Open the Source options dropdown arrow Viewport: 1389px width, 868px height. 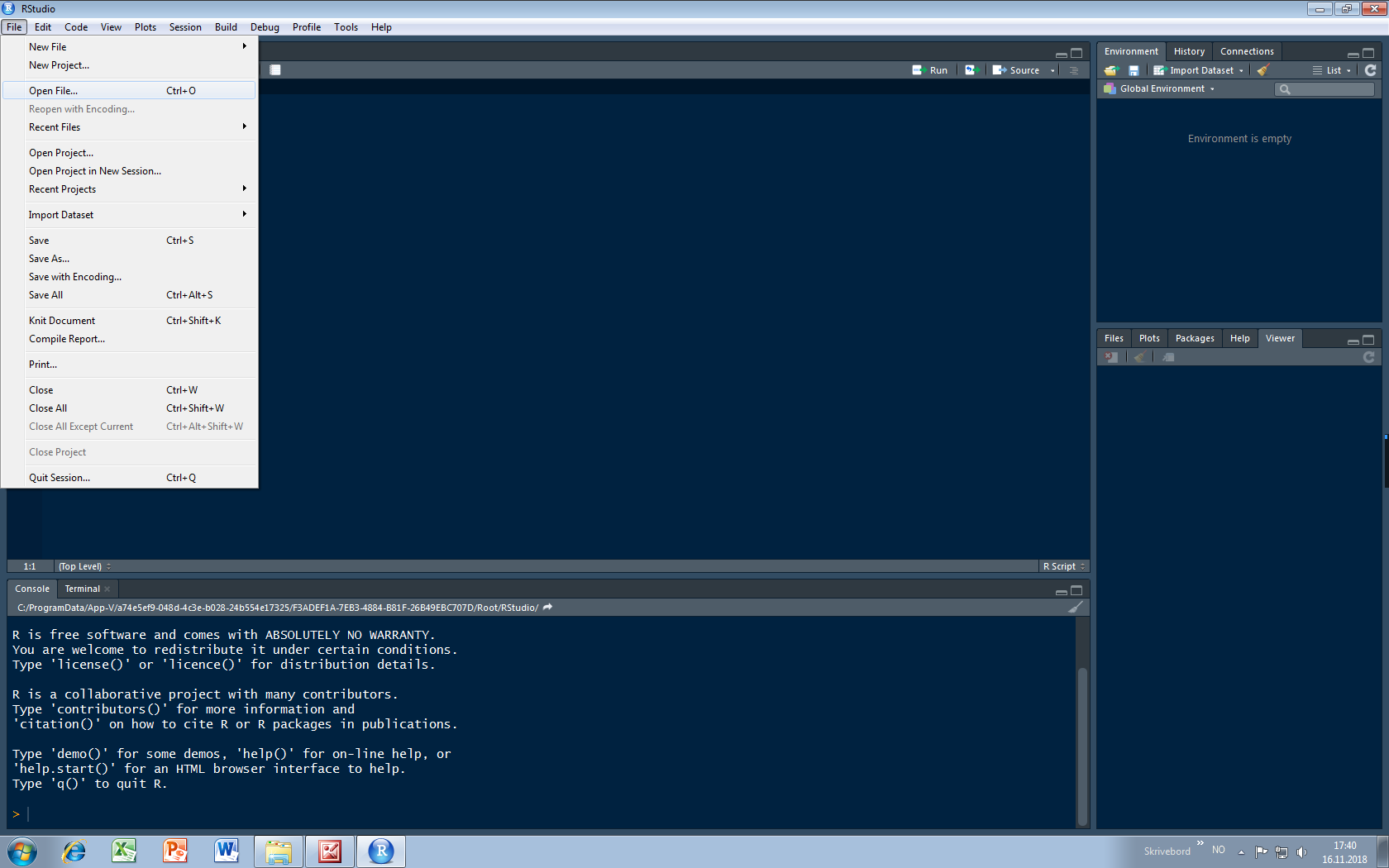[x=1052, y=70]
